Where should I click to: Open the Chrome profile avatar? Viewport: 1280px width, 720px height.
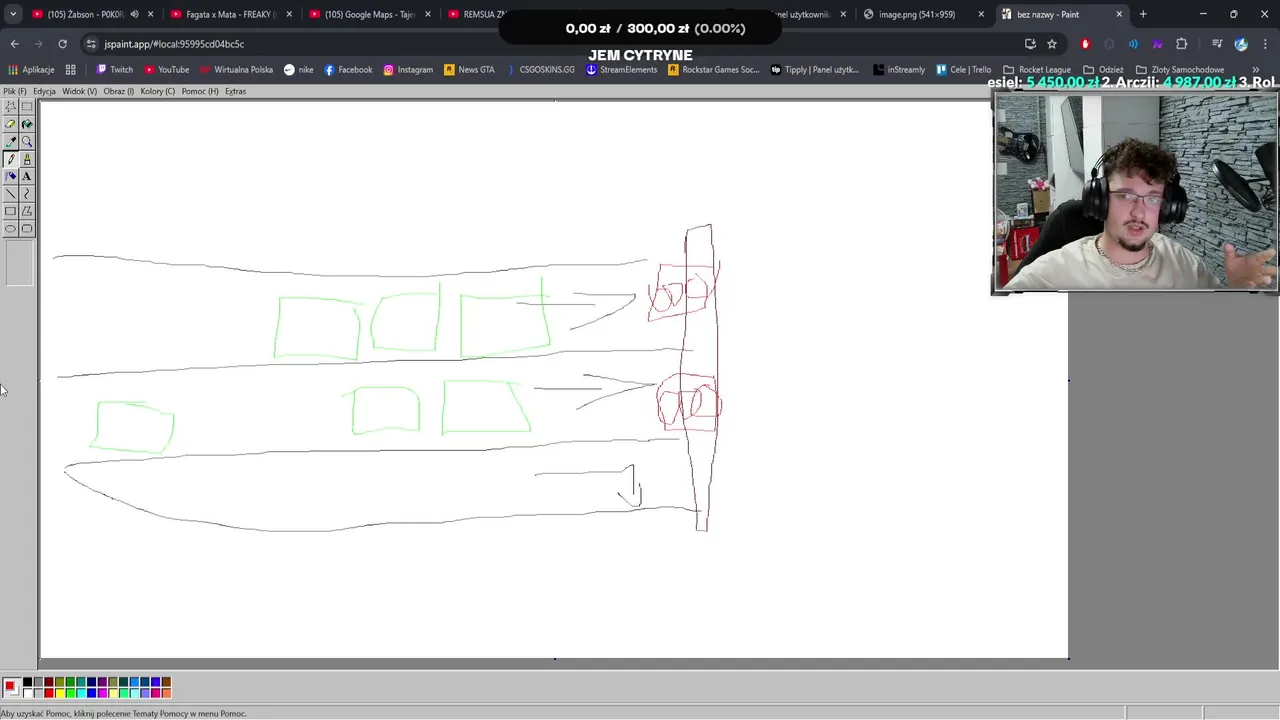[x=1241, y=44]
